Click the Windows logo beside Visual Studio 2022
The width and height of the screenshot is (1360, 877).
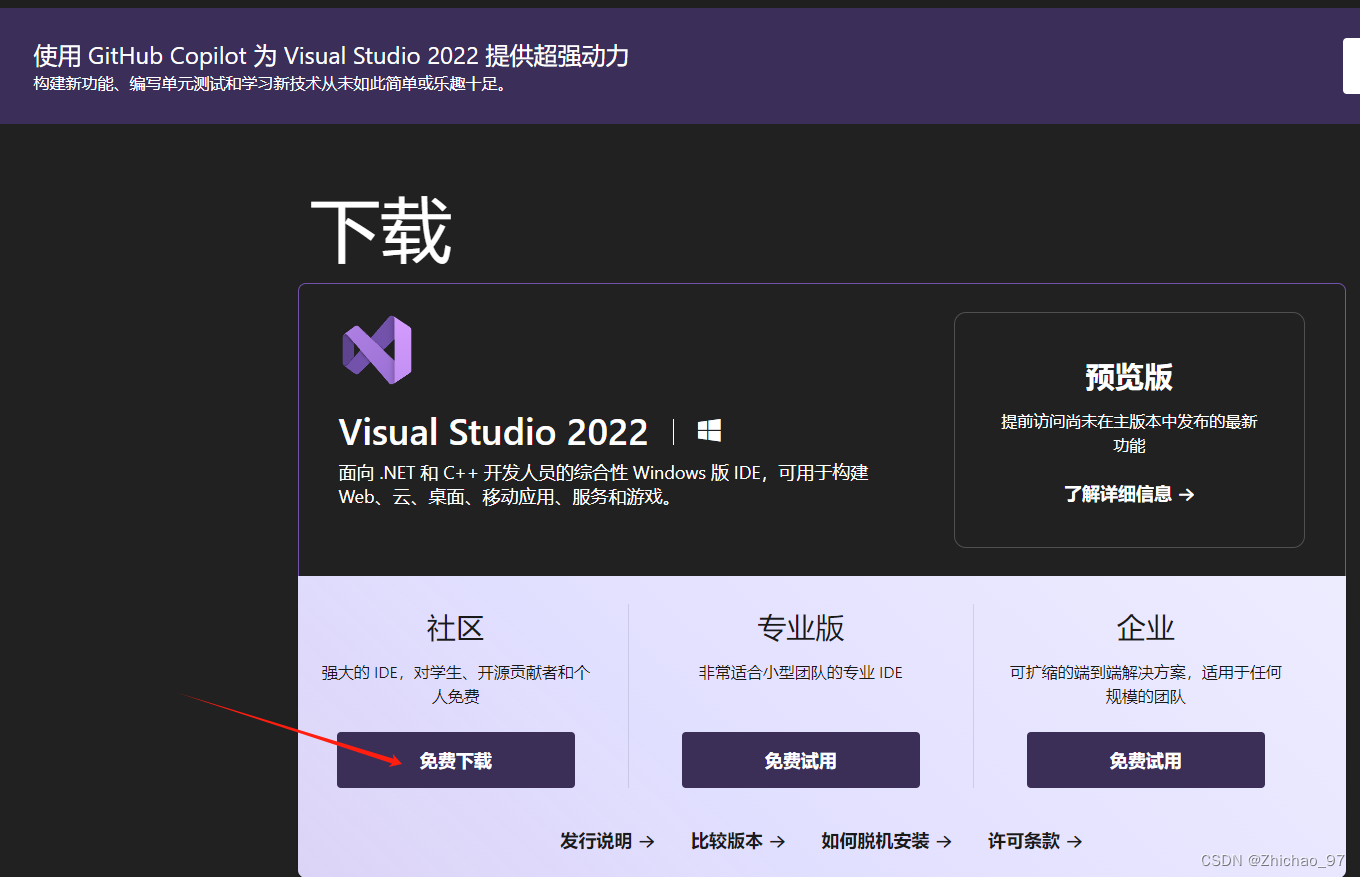[709, 431]
